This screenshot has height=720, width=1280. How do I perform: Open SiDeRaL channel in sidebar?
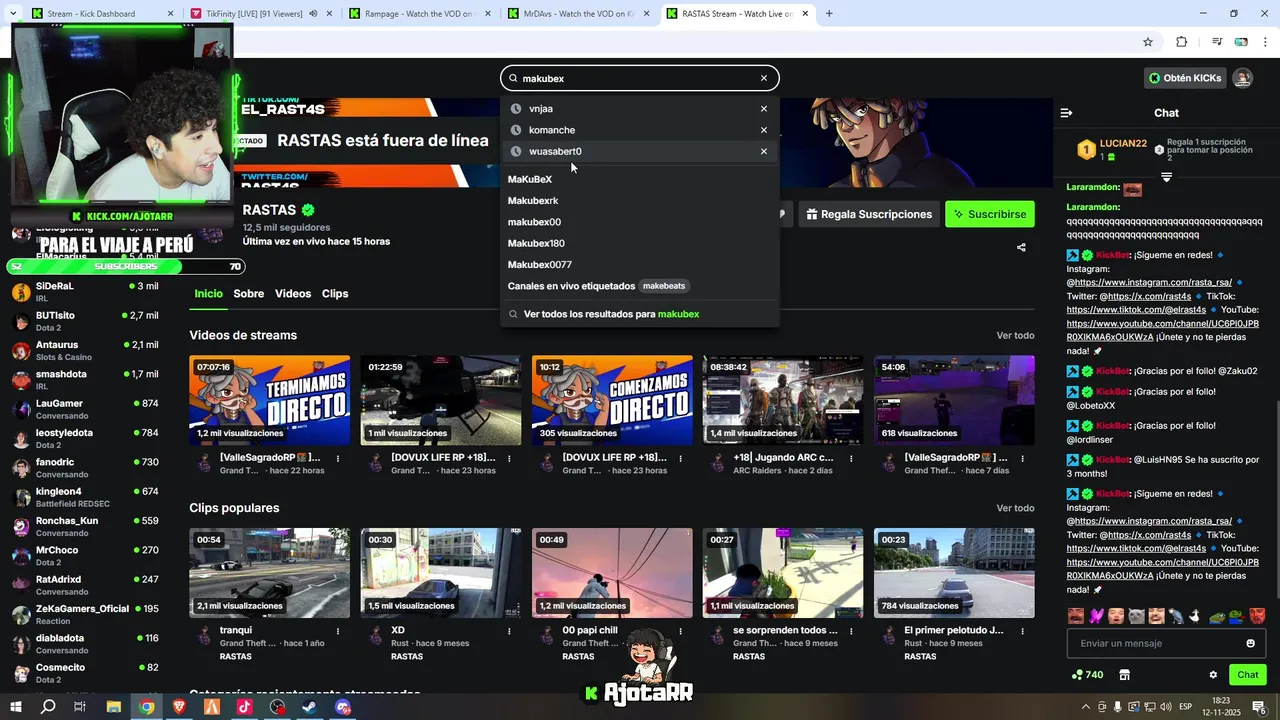tap(85, 292)
